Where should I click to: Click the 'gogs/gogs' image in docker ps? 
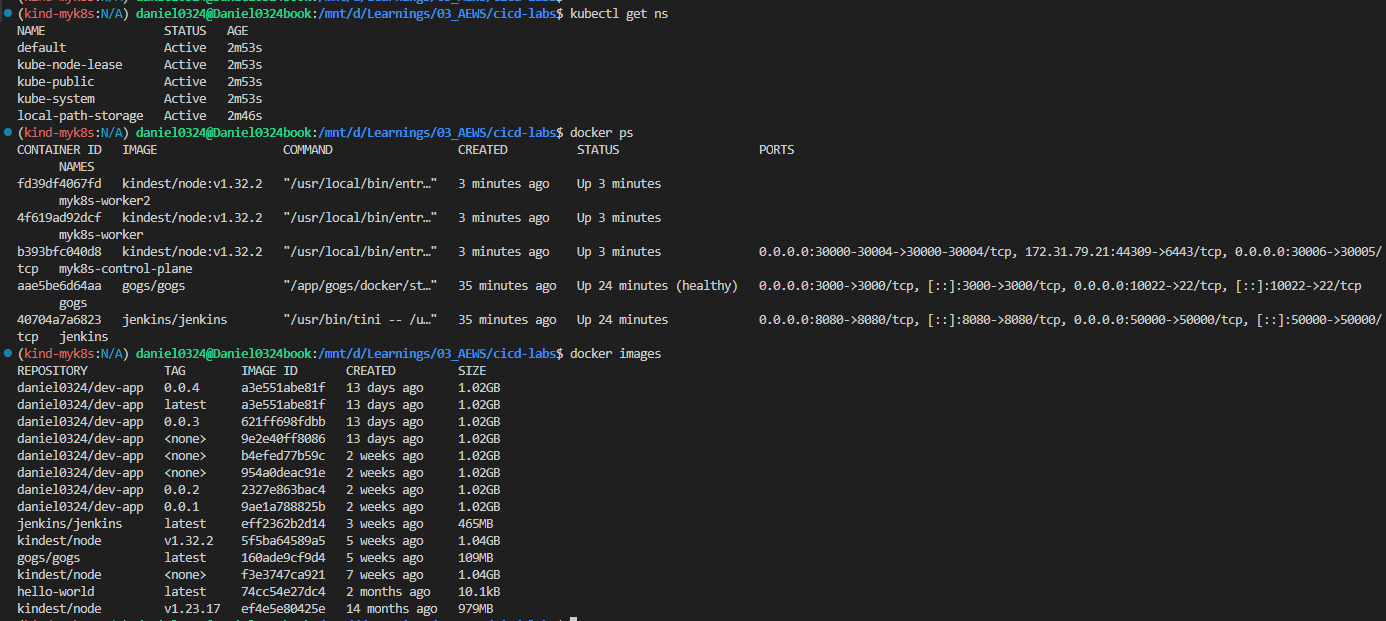click(x=153, y=286)
